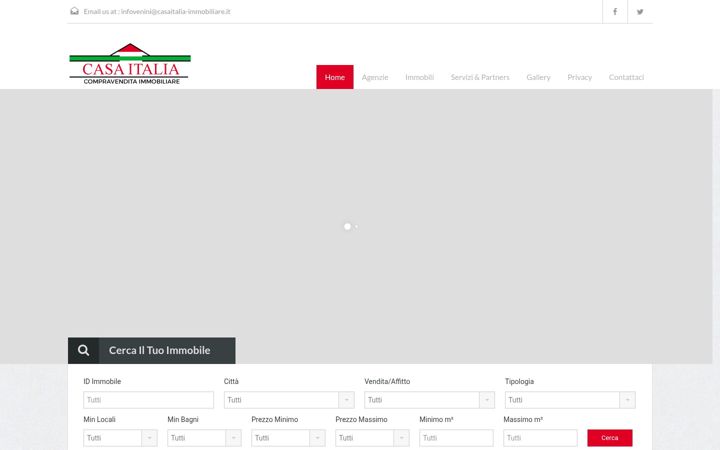The height and width of the screenshot is (450, 720).
Task: Open the Prezzo Minimo dropdown
Action: [288, 438]
